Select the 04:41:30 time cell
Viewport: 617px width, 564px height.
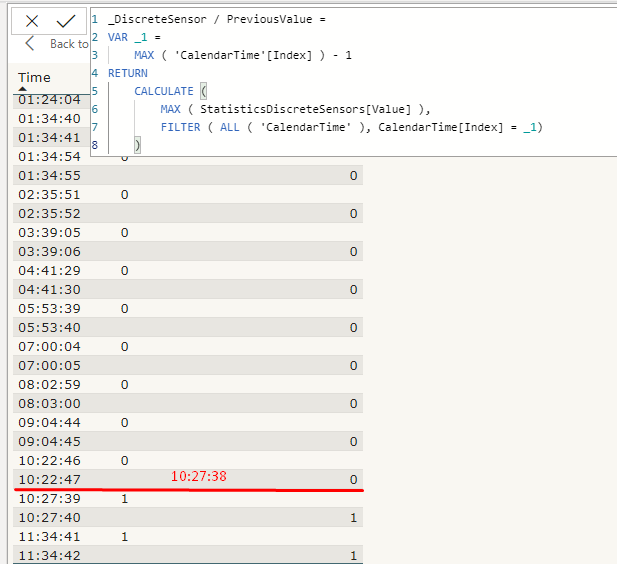pos(49,289)
